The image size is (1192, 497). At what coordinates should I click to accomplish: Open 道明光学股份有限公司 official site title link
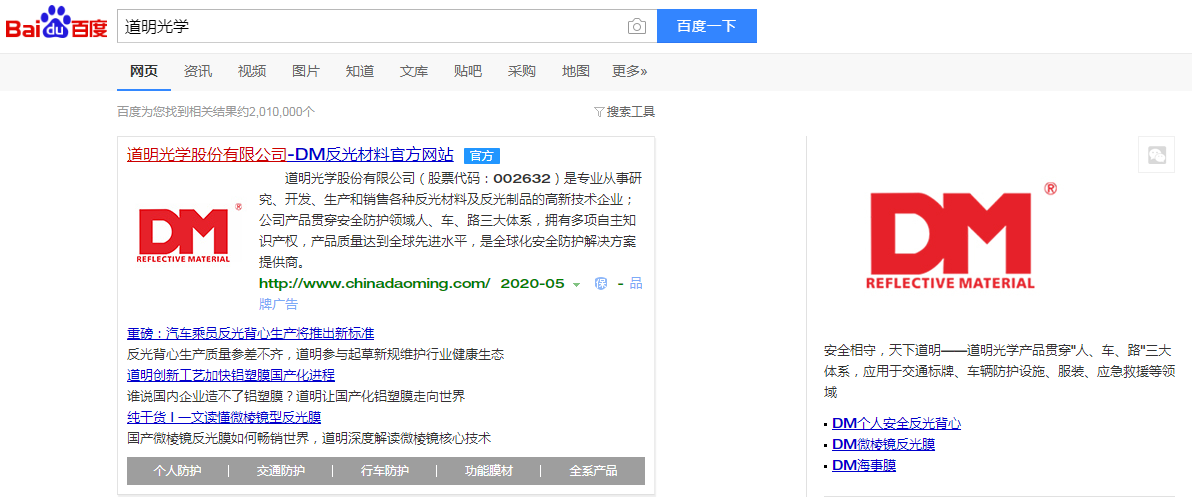click(x=290, y=155)
